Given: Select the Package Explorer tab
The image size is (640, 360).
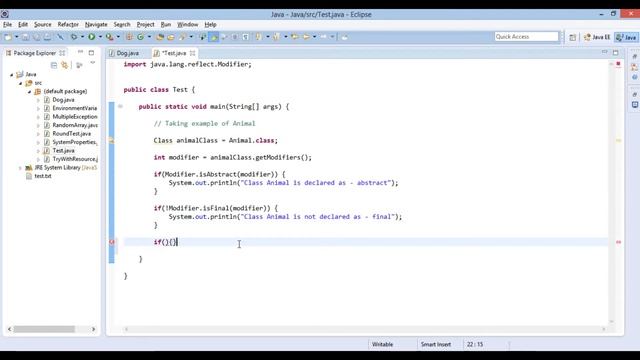Looking at the screenshot, I should (34, 53).
